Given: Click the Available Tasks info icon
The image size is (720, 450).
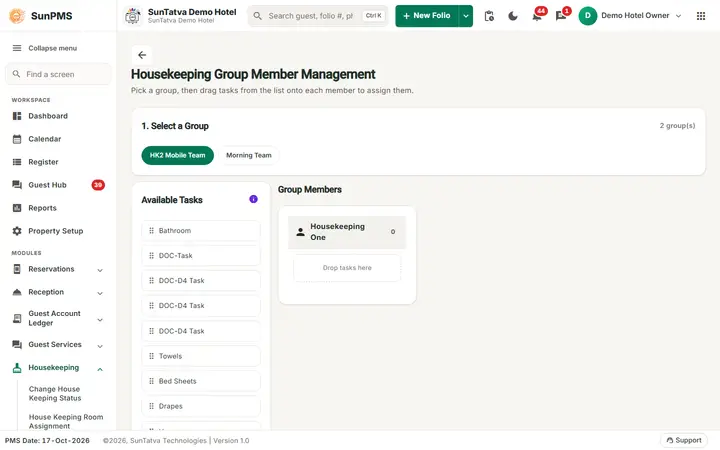Looking at the screenshot, I should 253,199.
